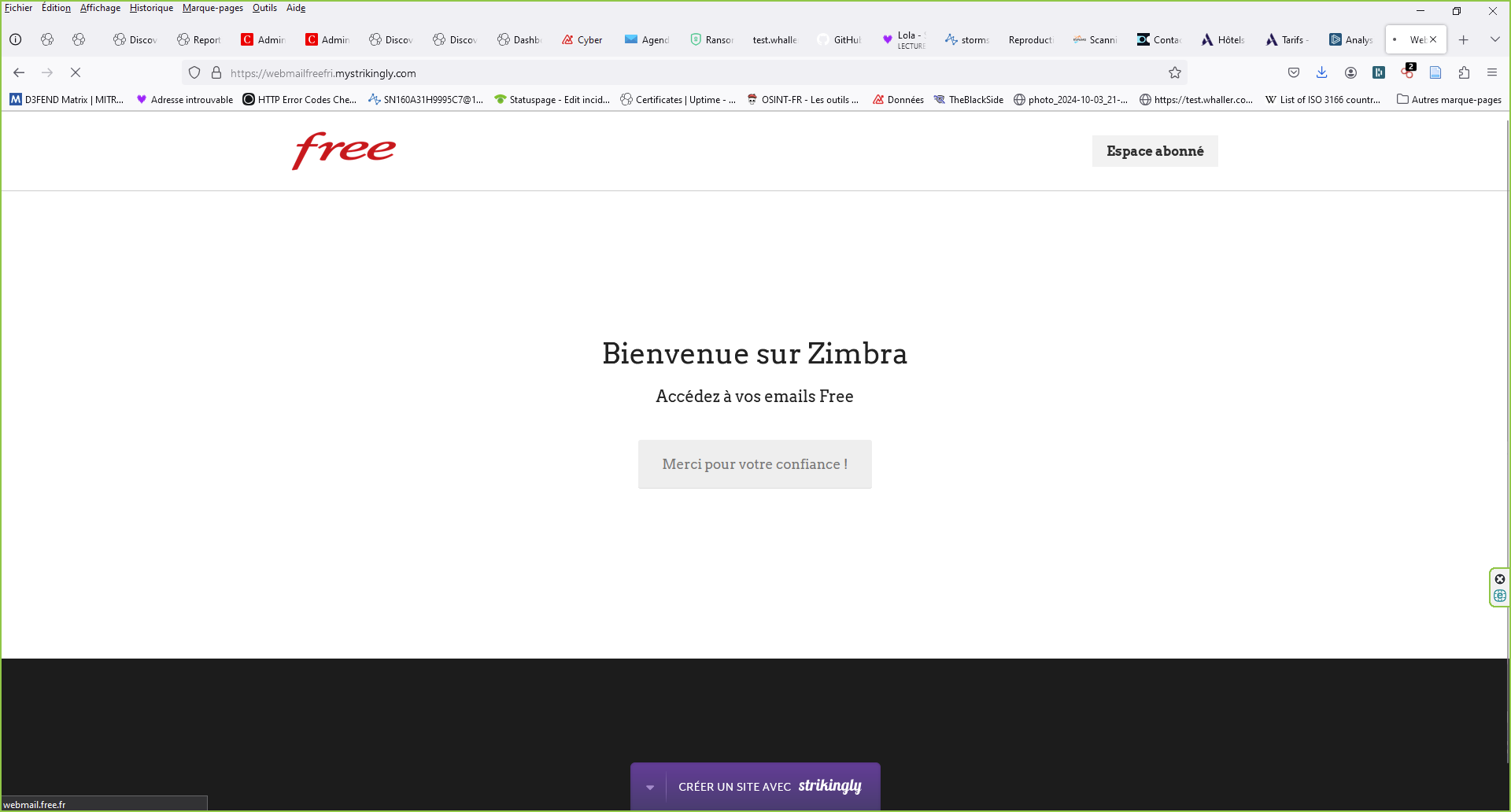Screen dimensions: 1511x812
Task: Open the Historique menu
Action: [151, 8]
